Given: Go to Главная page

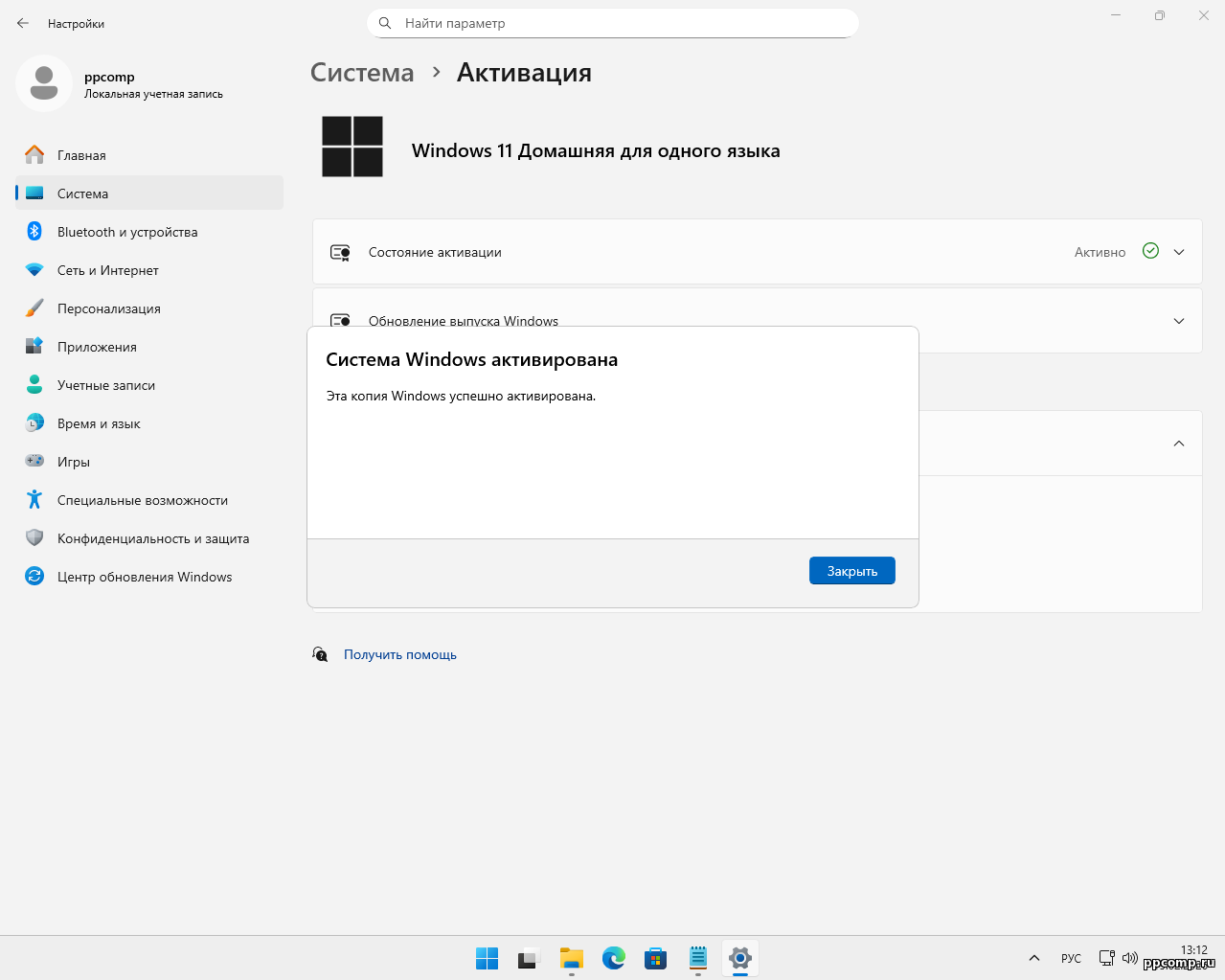Looking at the screenshot, I should tap(81, 155).
